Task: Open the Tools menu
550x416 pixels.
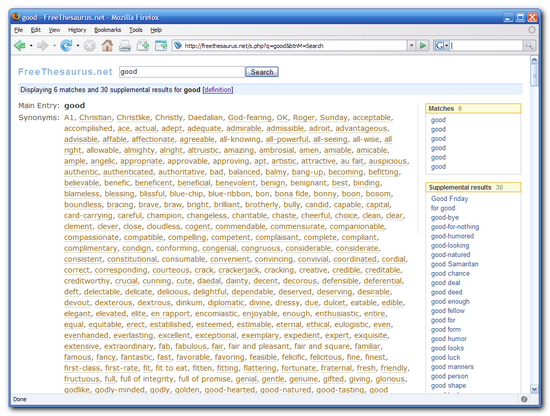Action: coord(136,30)
